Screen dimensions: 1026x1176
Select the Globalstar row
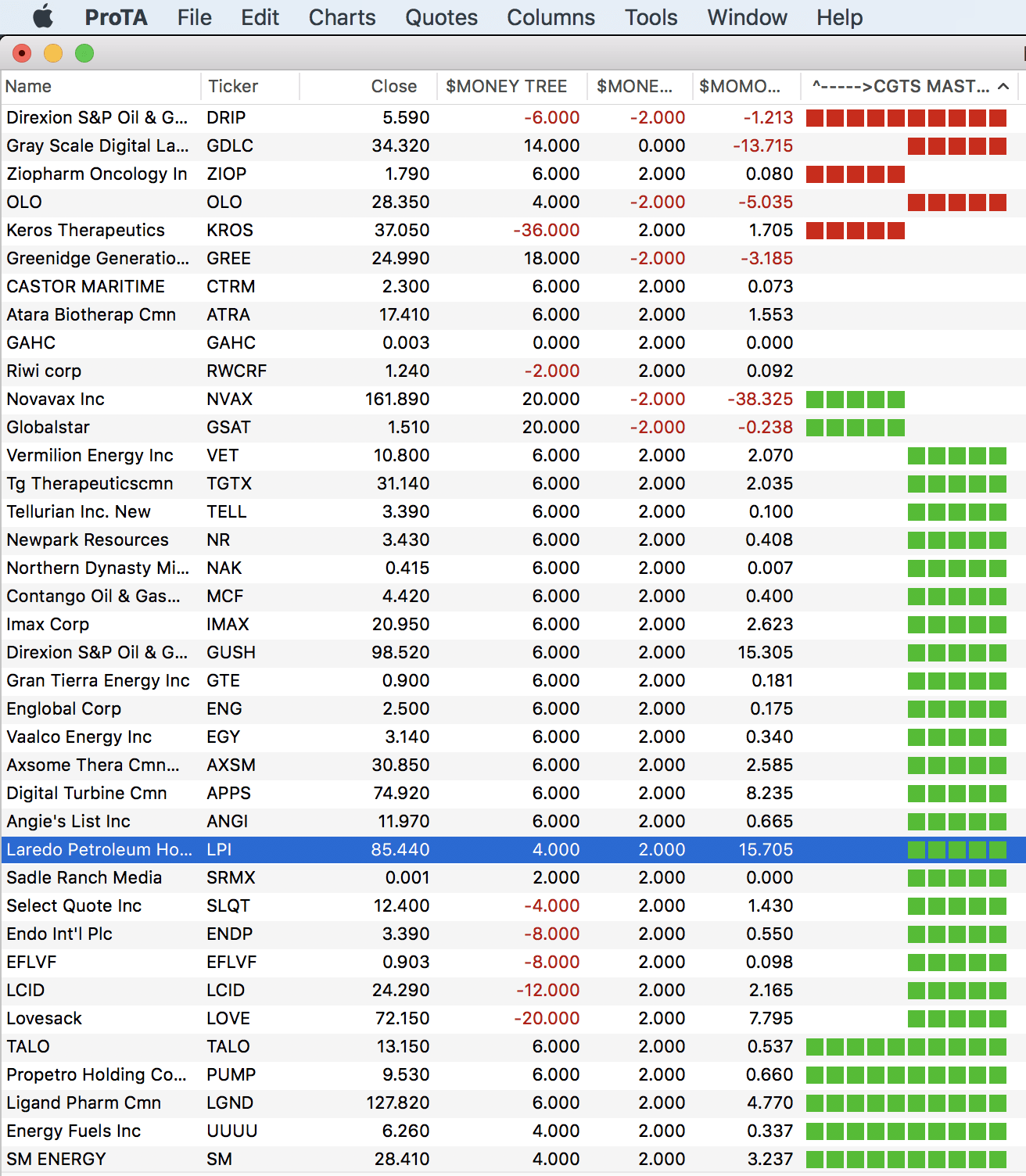[513, 428]
